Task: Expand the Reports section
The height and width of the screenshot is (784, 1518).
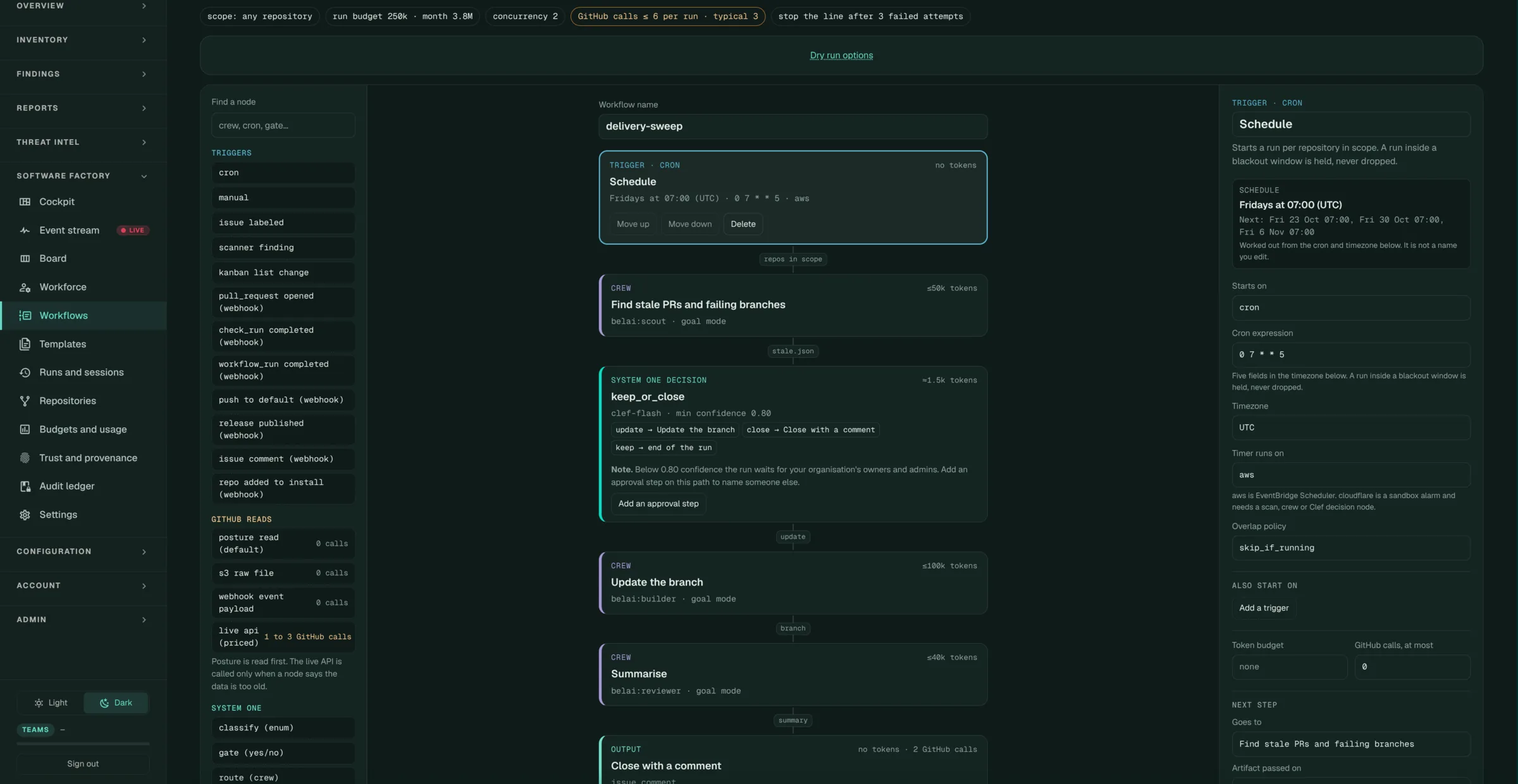Action: point(83,108)
